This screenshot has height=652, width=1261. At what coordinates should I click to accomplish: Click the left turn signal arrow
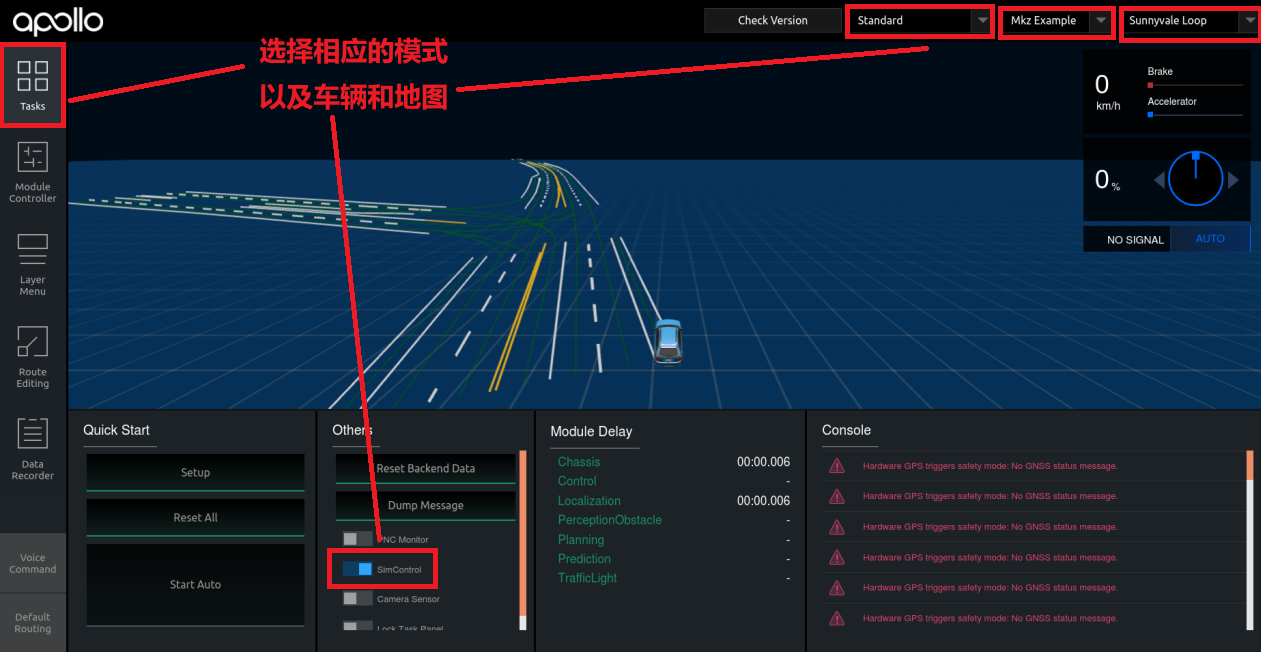(1159, 180)
